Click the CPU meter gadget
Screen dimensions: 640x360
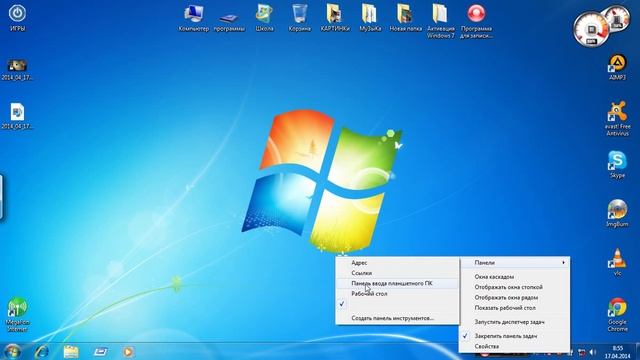click(591, 29)
